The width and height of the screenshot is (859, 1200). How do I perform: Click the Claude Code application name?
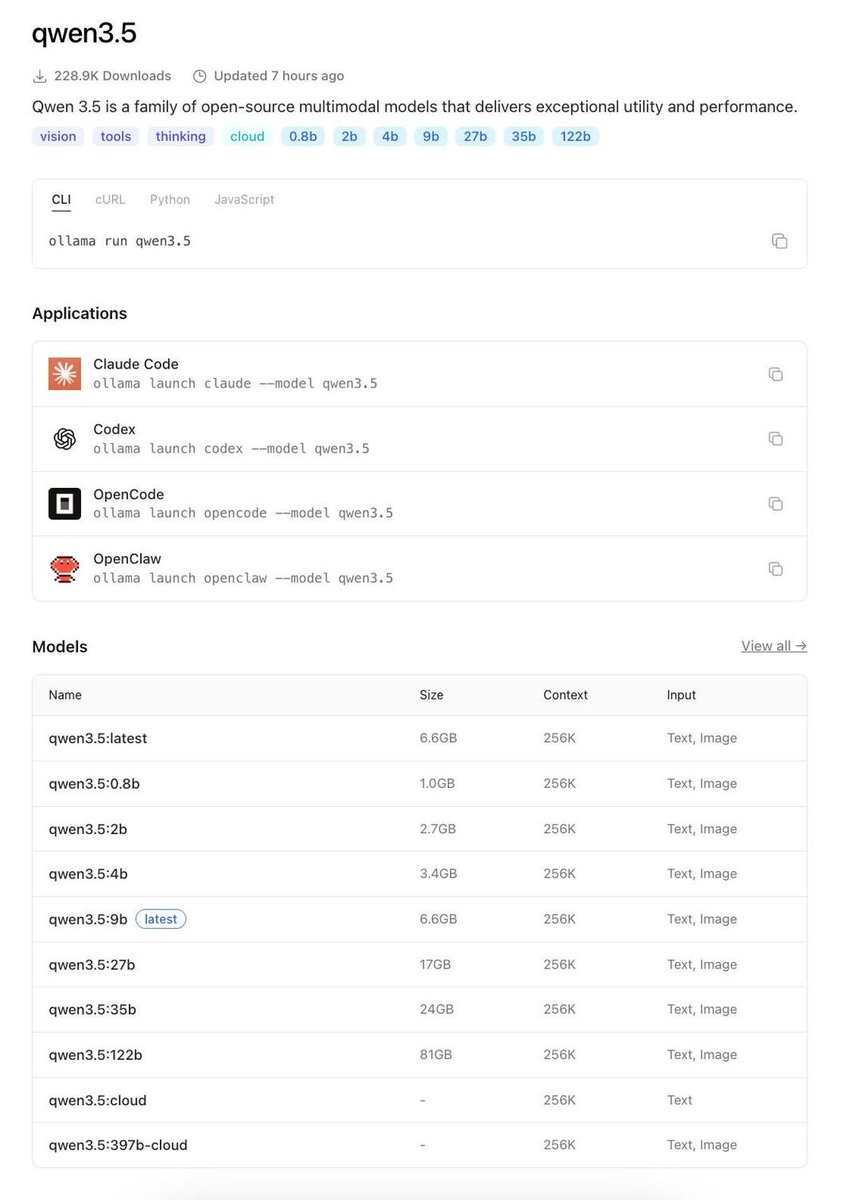(136, 364)
